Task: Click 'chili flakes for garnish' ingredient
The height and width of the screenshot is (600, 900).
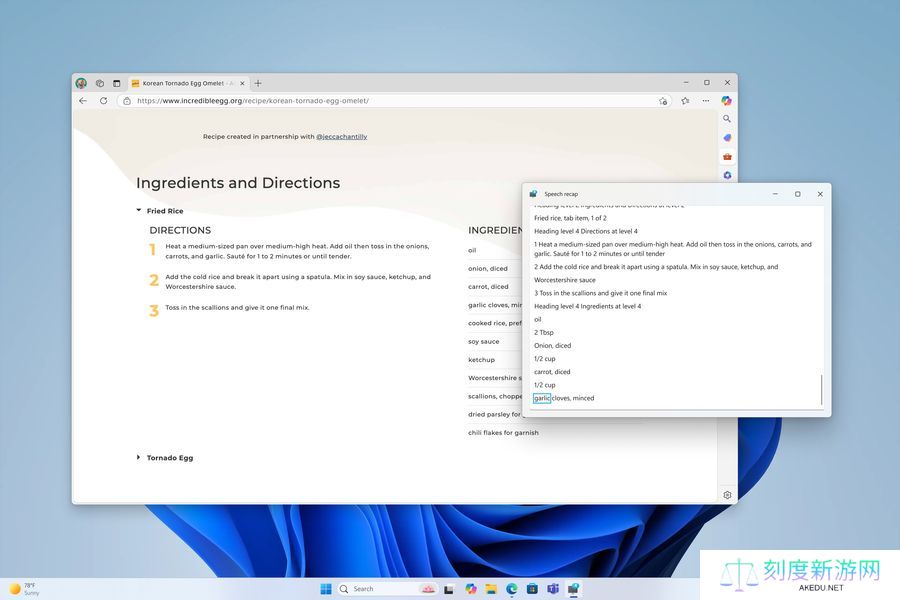Action: pyautogui.click(x=503, y=433)
